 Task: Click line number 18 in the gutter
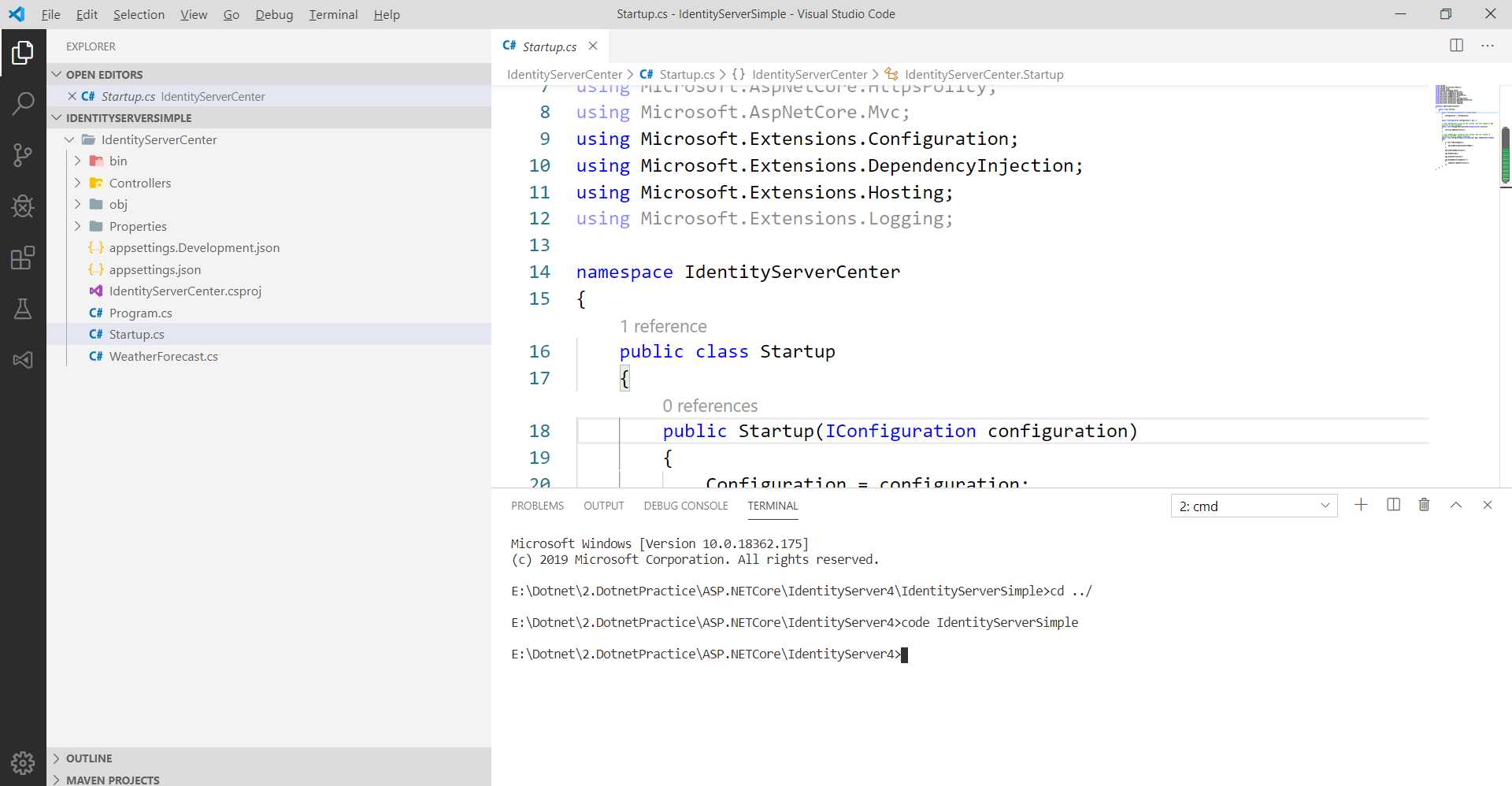[539, 431]
